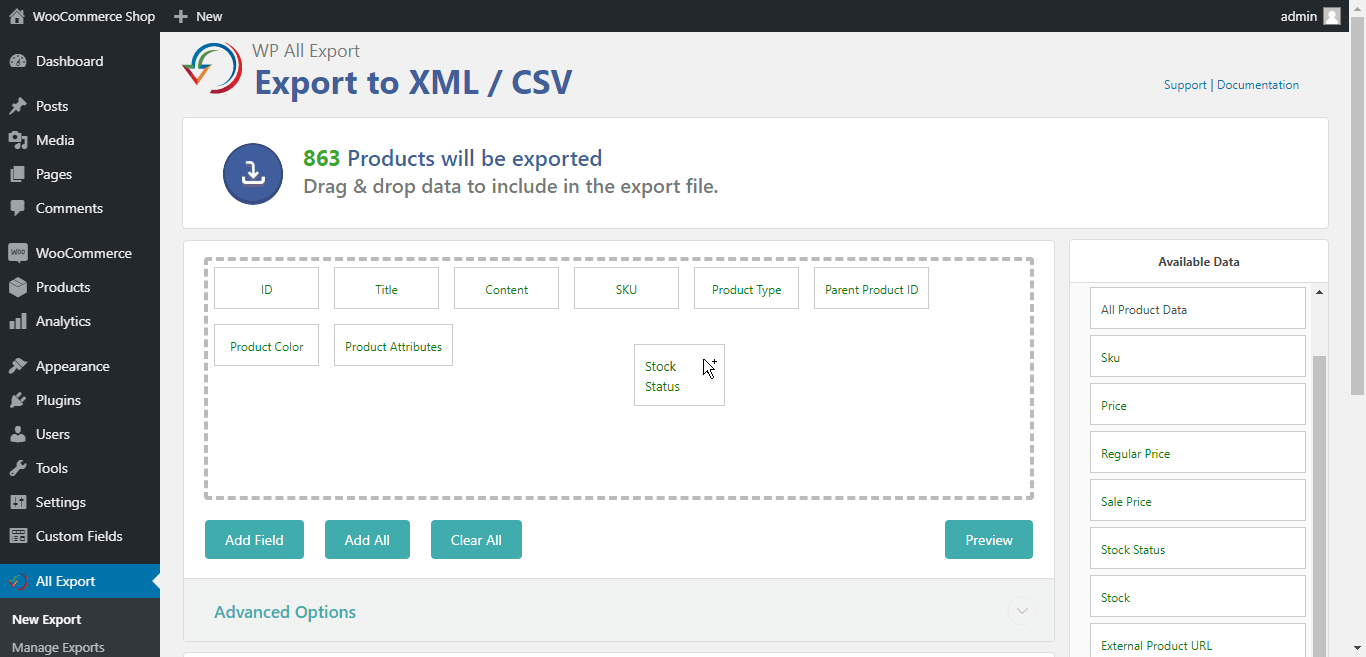Viewport: 1366px width, 657px height.
Task: Click the All Export menu icon
Action: [x=17, y=581]
